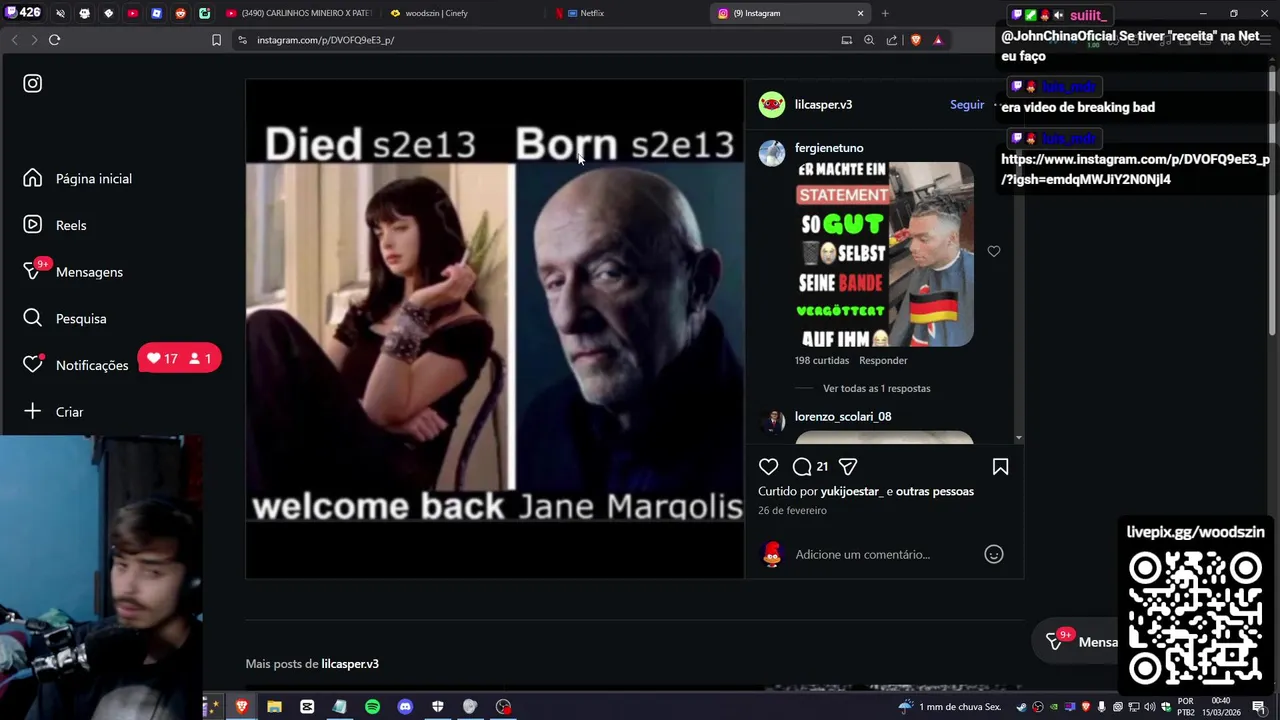Open lilcasper.v3 link under Mais posts

click(x=350, y=664)
